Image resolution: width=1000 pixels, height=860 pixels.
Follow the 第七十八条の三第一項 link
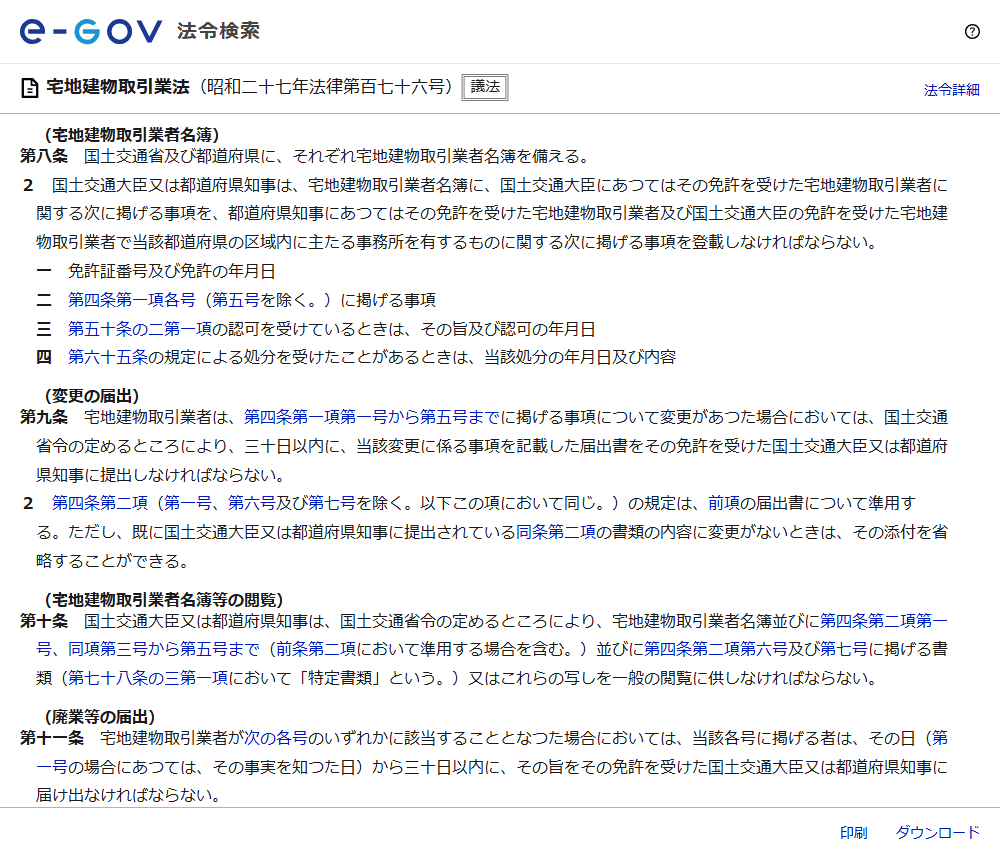coord(148,678)
